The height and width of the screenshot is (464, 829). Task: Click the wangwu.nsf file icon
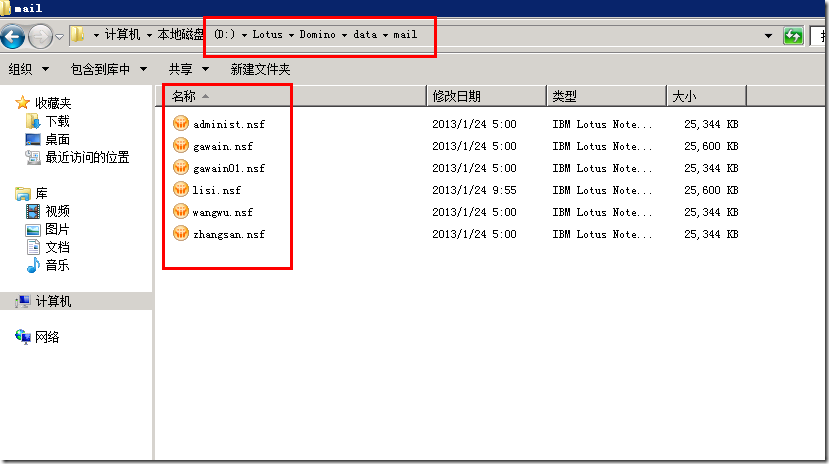pyautogui.click(x=181, y=211)
